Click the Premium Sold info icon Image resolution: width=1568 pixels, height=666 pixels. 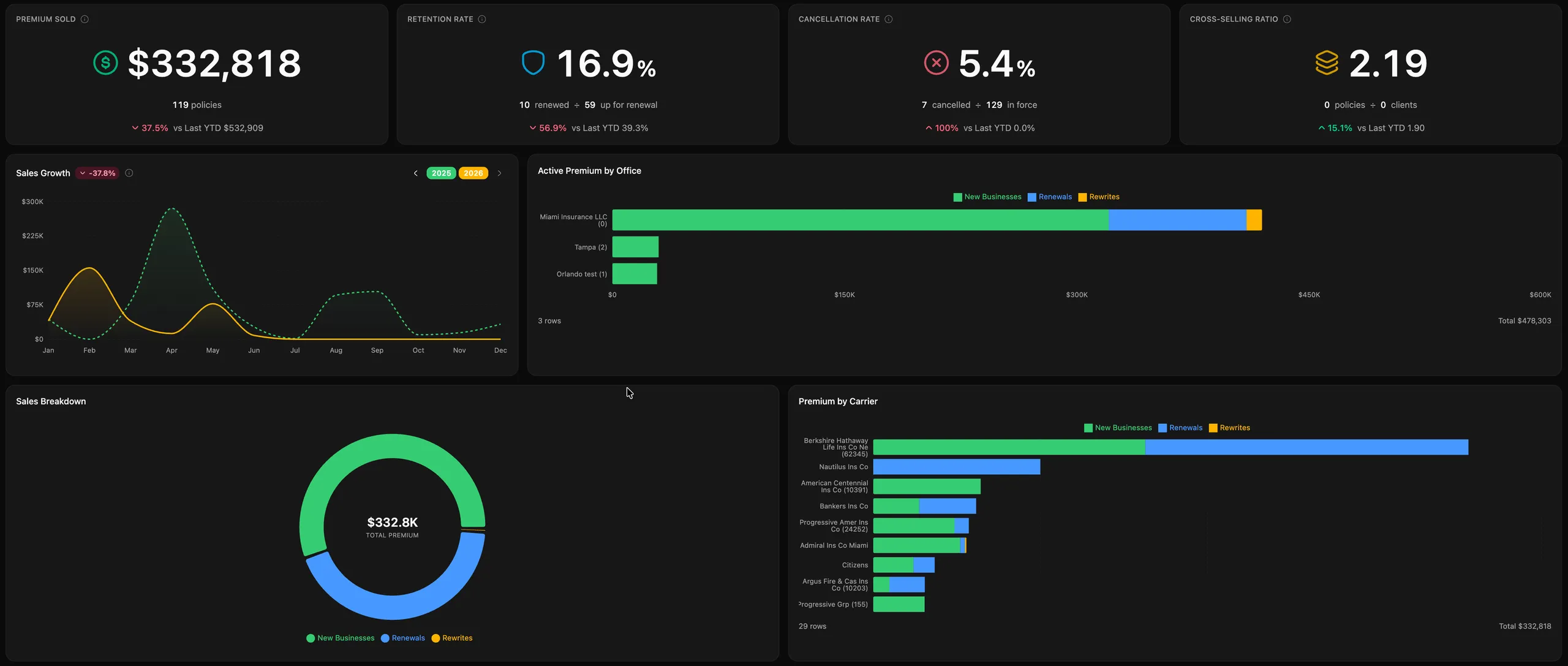click(85, 19)
